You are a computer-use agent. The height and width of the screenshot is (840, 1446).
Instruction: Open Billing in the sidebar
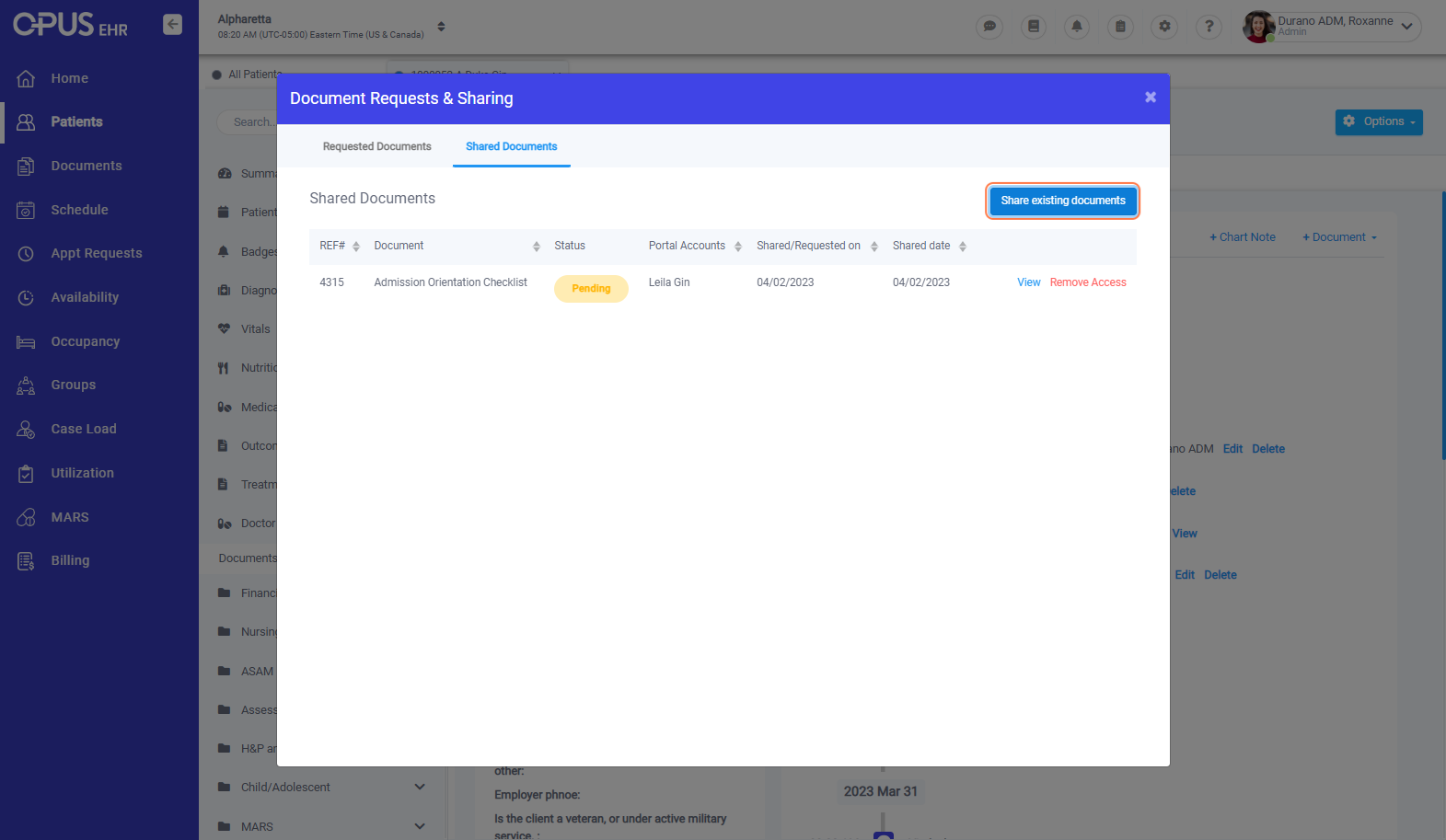70,560
